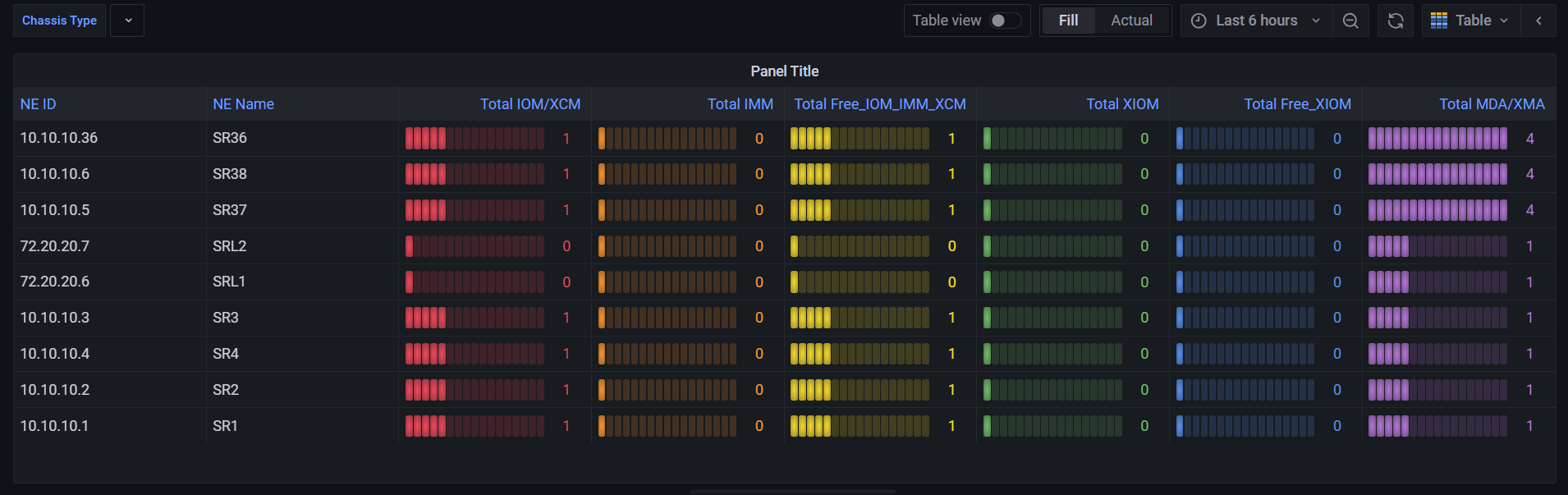
Task: Collapse the options pane with the arrow
Action: [x=1538, y=21]
